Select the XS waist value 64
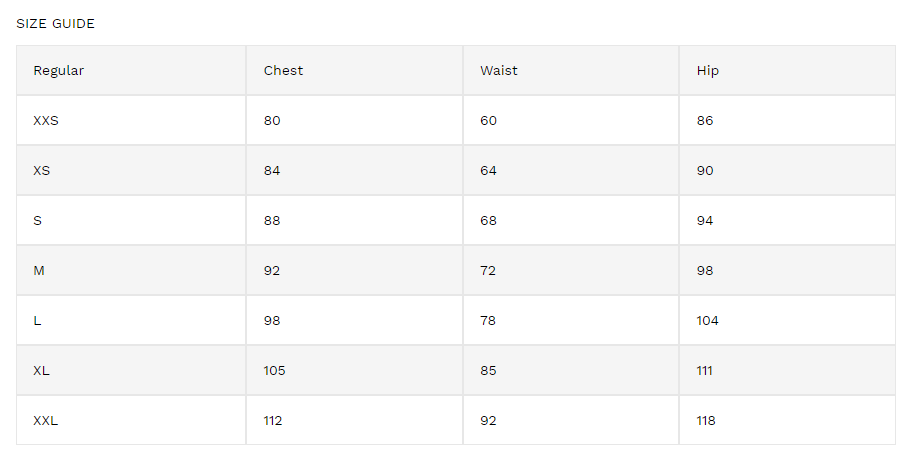Image resolution: width=912 pixels, height=470 pixels. click(x=488, y=171)
